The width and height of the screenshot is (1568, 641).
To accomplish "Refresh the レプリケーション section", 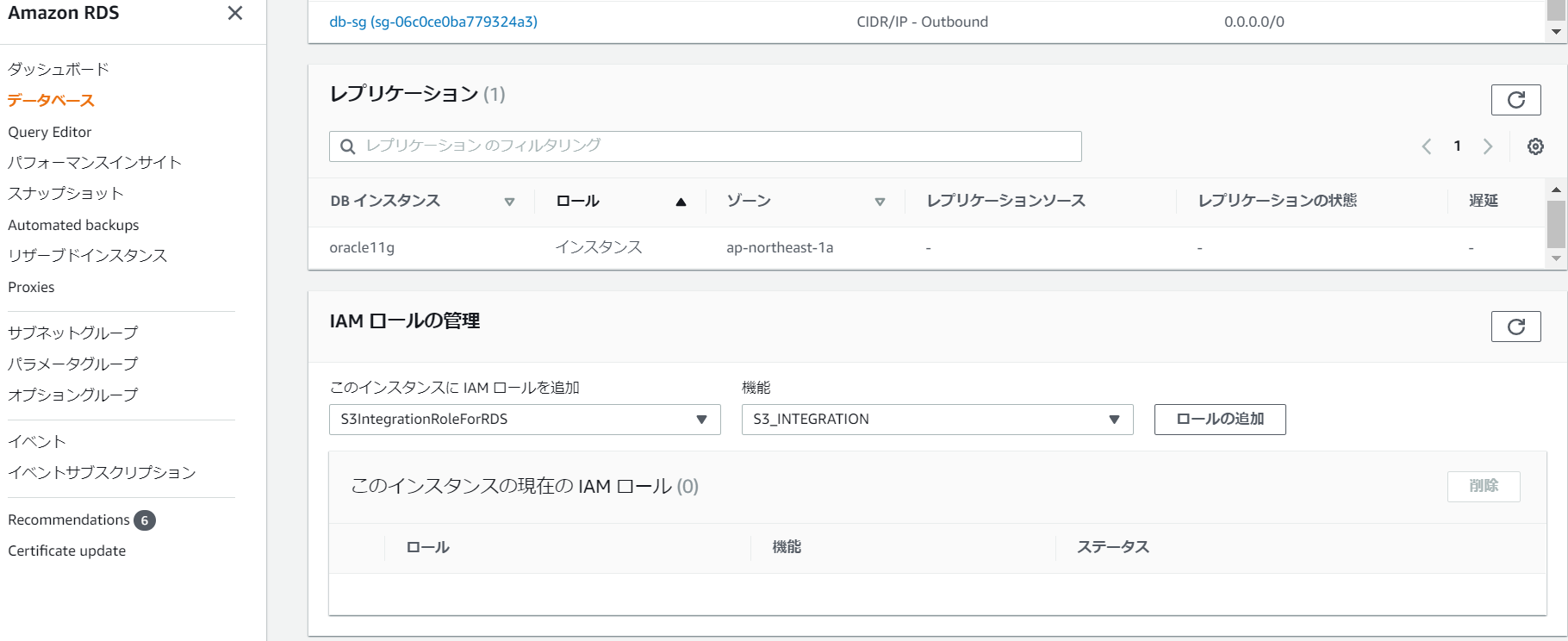I will pyautogui.click(x=1515, y=100).
